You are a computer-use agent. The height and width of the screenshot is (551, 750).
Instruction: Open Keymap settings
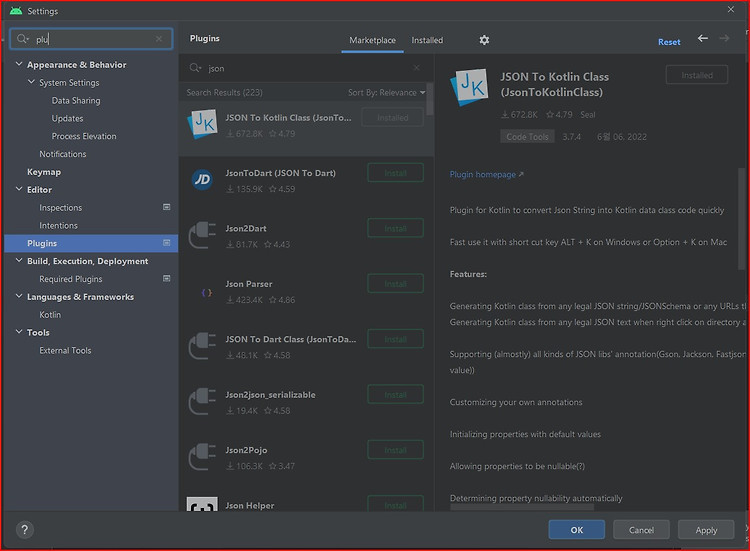(x=44, y=172)
